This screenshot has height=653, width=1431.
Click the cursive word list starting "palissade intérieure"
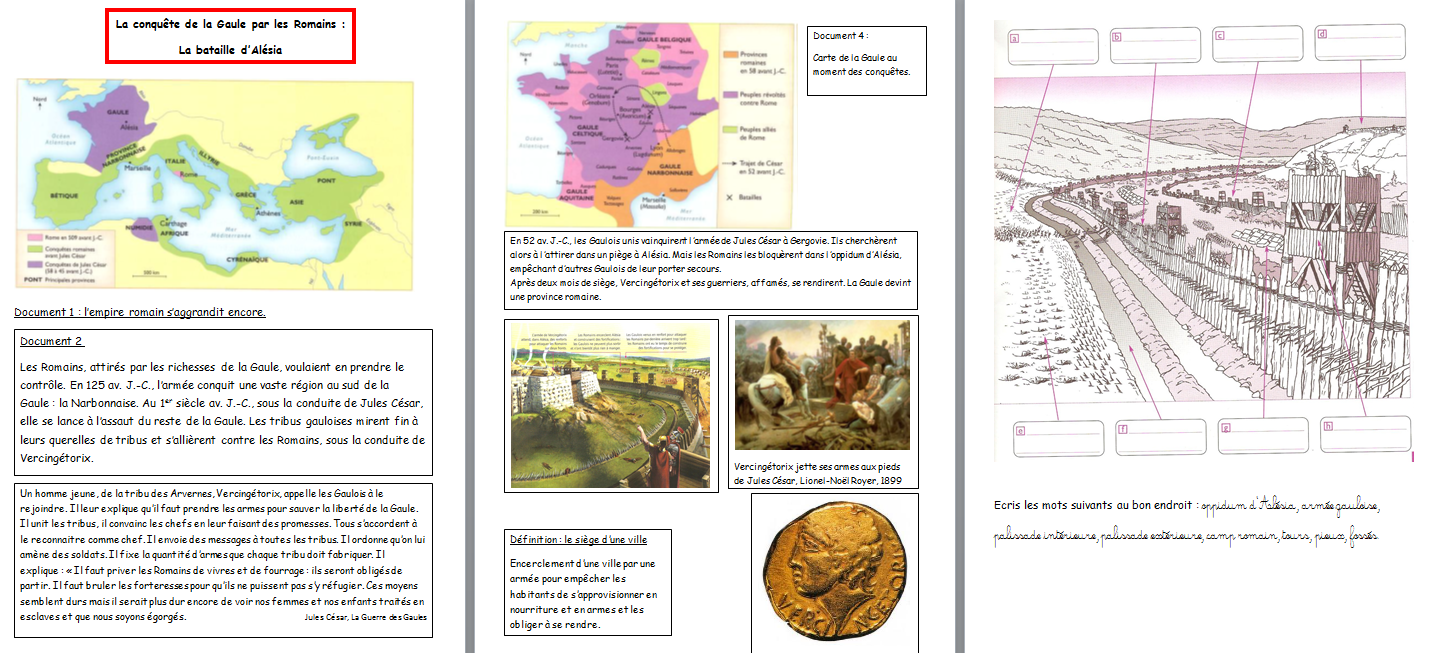tap(1187, 537)
